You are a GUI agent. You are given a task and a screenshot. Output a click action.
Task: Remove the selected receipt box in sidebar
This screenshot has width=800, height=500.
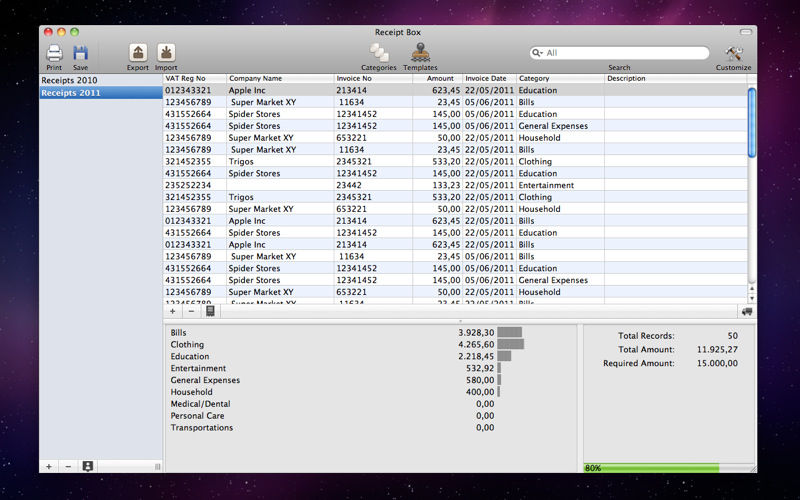click(x=68, y=466)
